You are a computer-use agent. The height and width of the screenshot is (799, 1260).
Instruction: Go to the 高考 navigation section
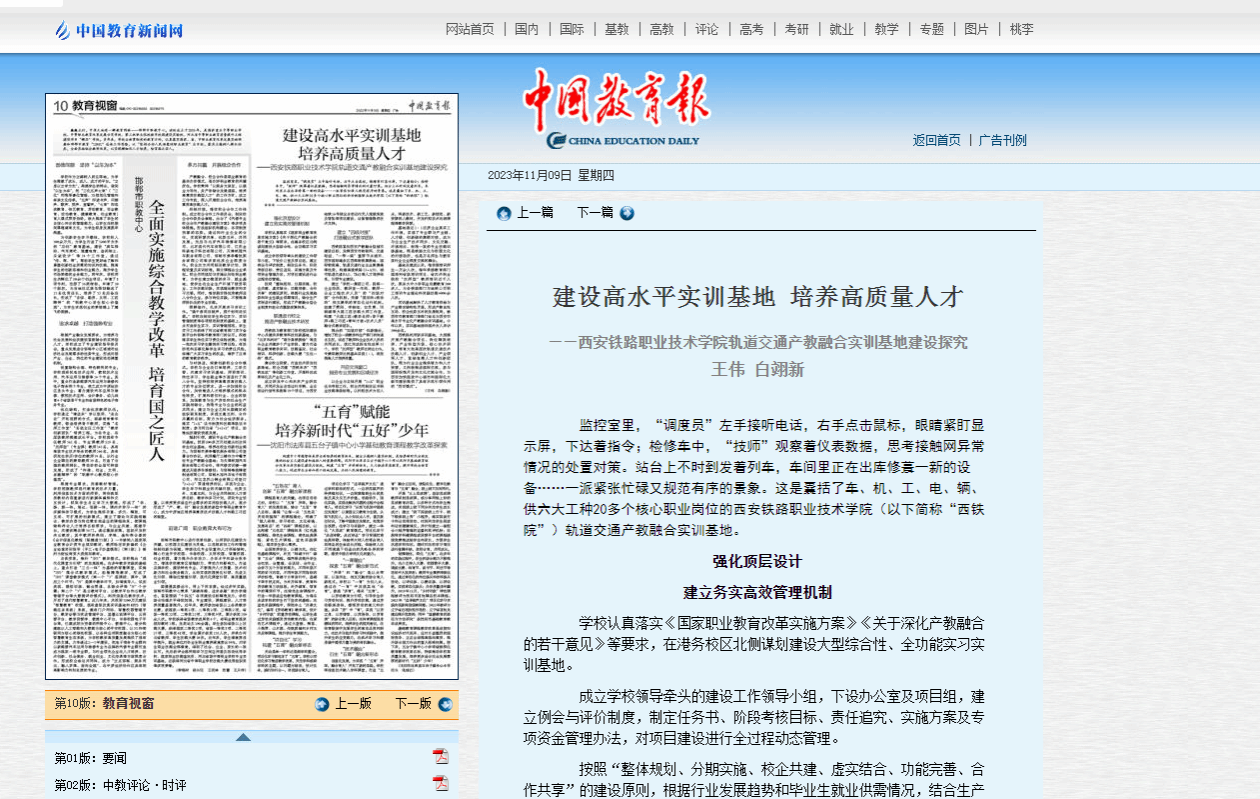coord(751,29)
